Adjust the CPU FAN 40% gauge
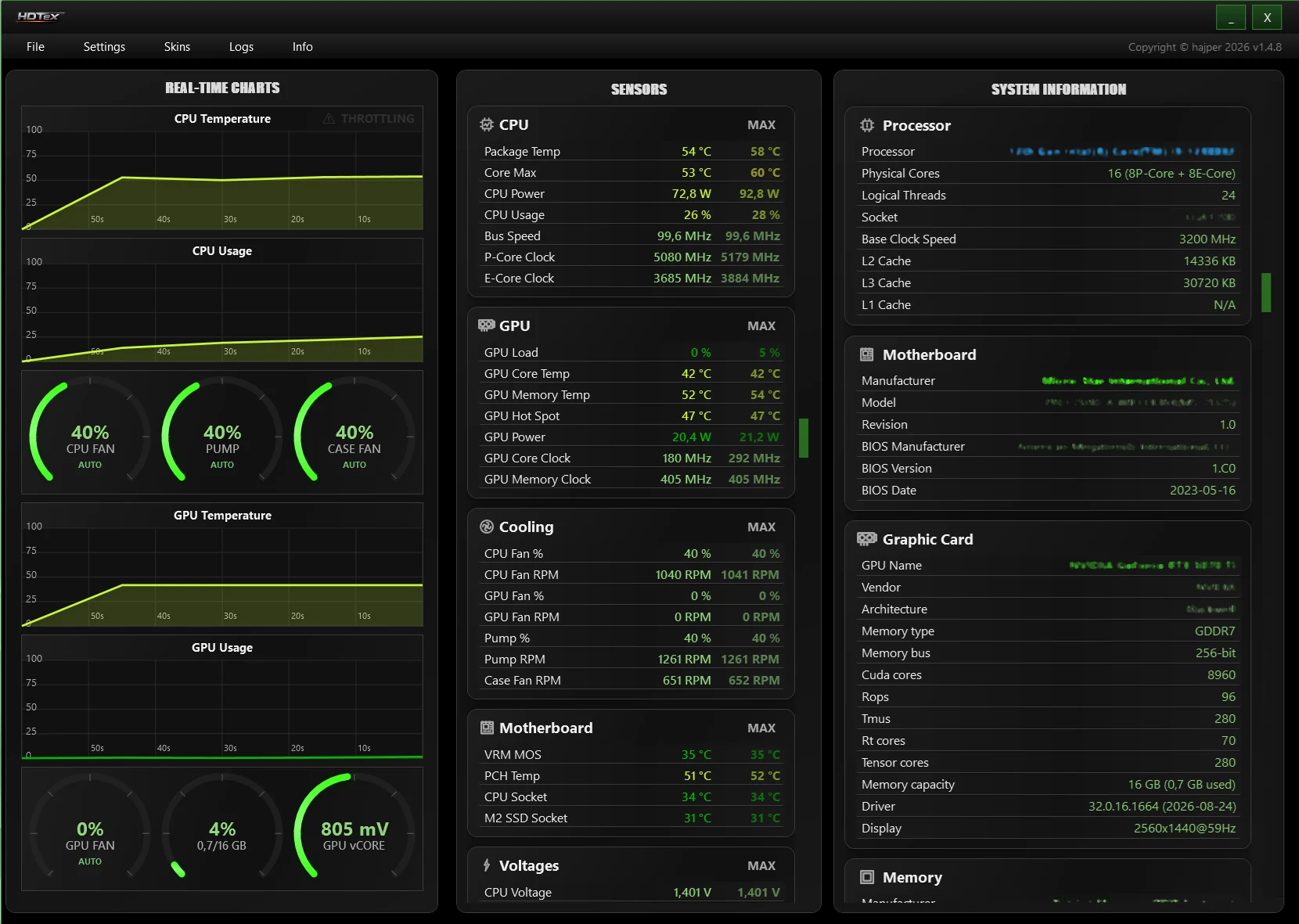Image resolution: width=1299 pixels, height=924 pixels. (x=90, y=432)
